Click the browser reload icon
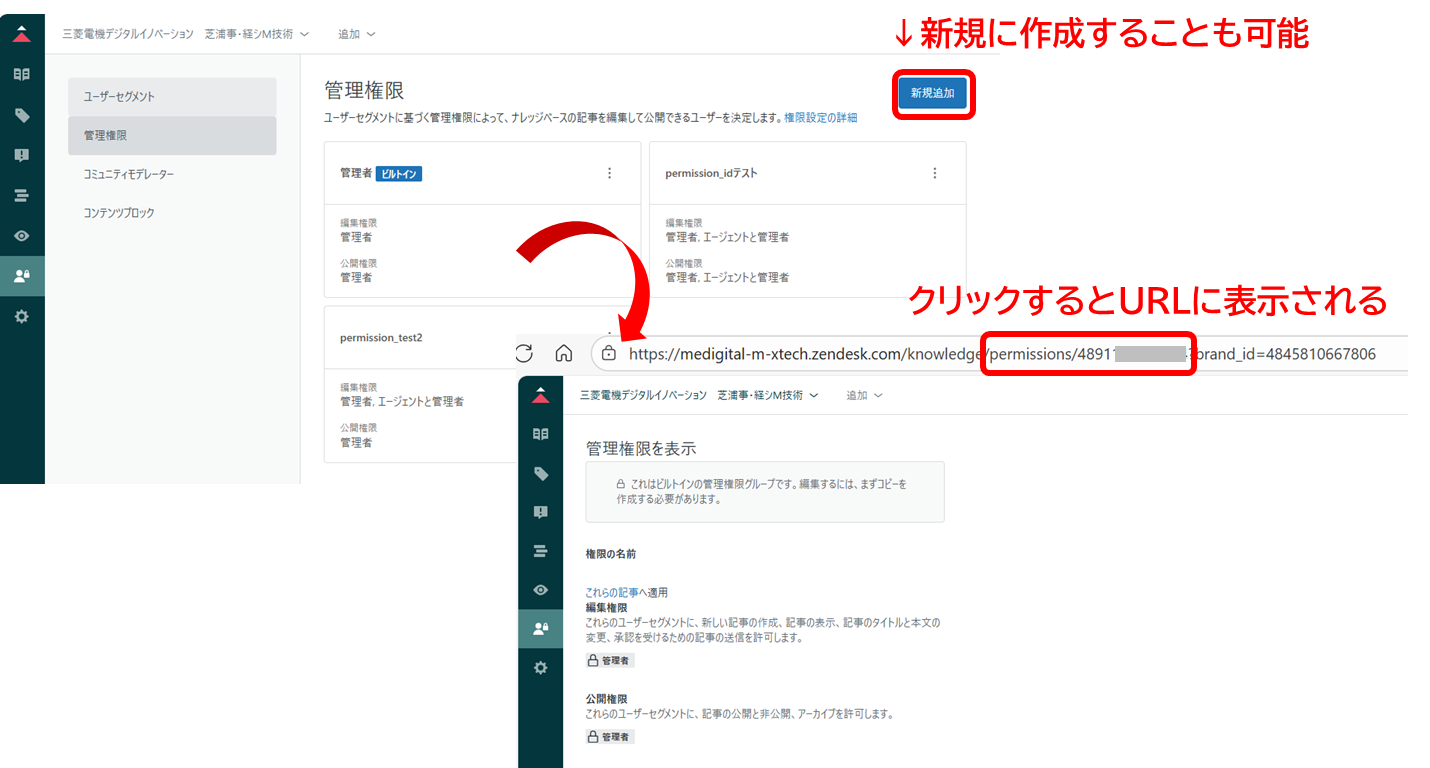Image resolution: width=1430 pixels, height=768 pixels. coord(524,353)
